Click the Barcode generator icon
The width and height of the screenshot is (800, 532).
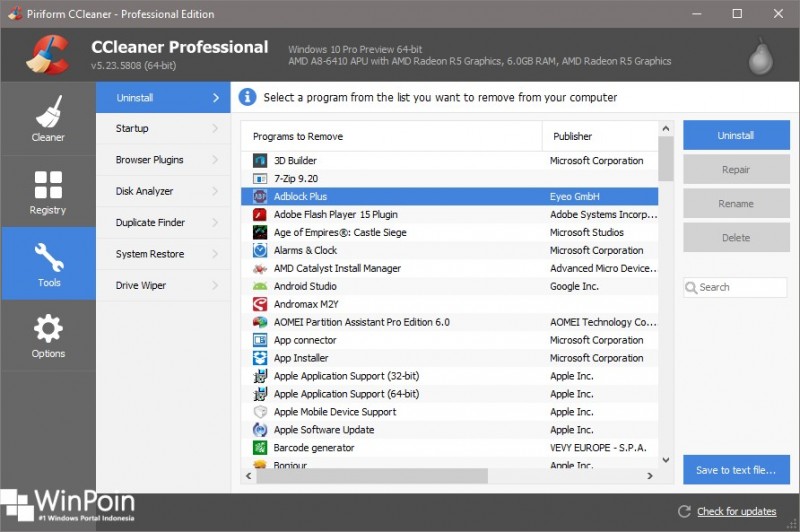[260, 447]
